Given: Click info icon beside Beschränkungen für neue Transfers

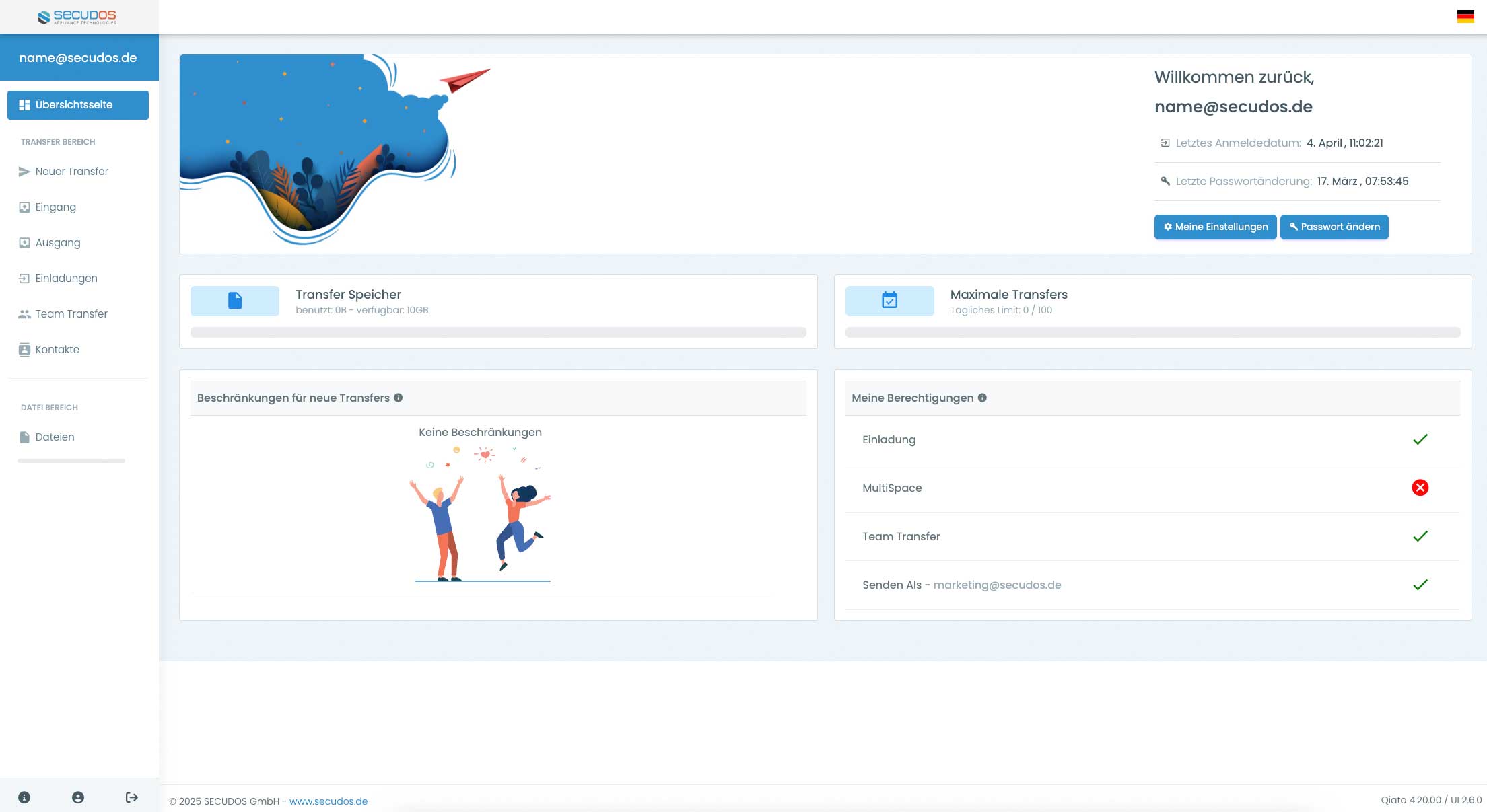Looking at the screenshot, I should (399, 398).
